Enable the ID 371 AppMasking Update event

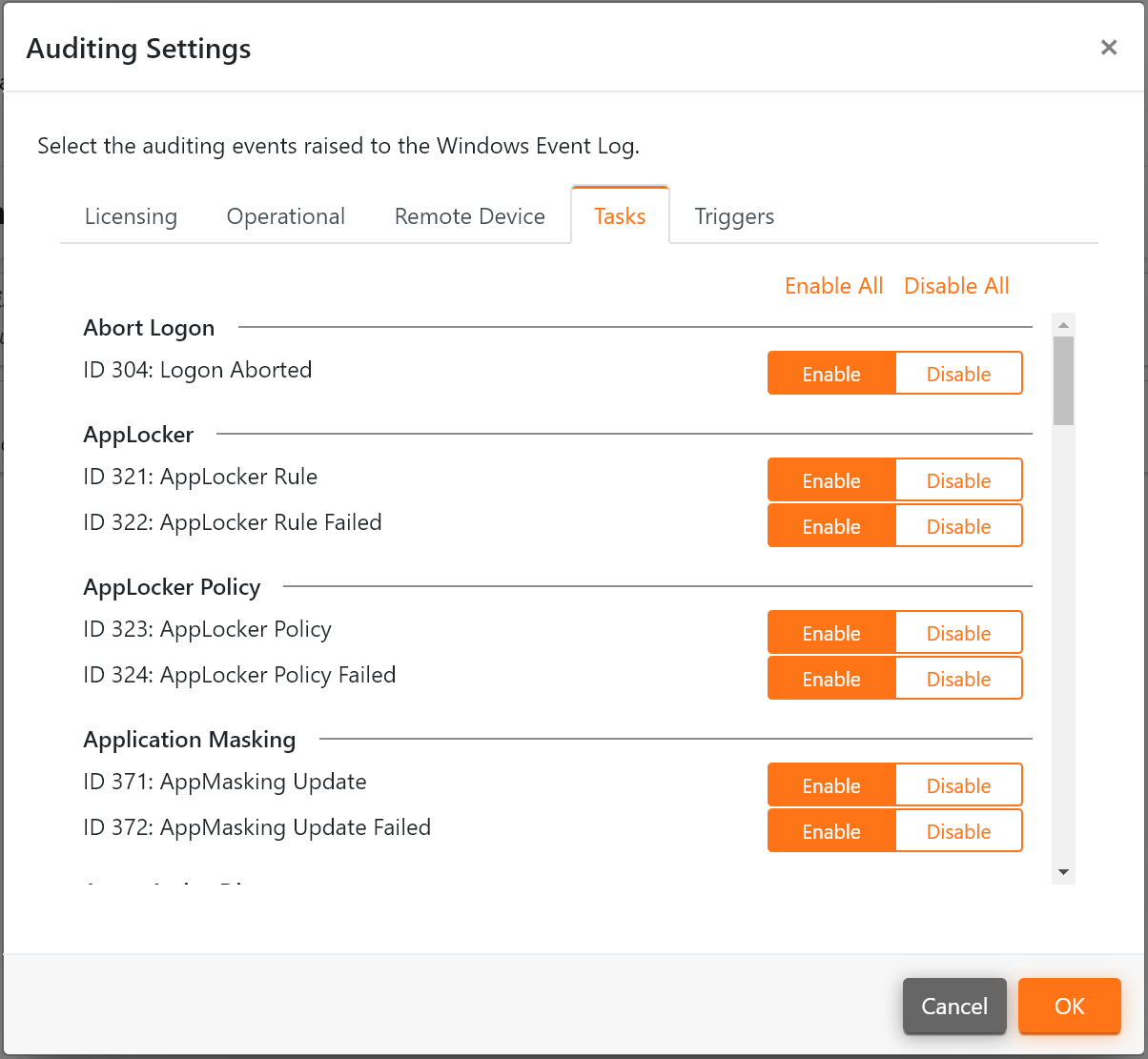coord(830,784)
